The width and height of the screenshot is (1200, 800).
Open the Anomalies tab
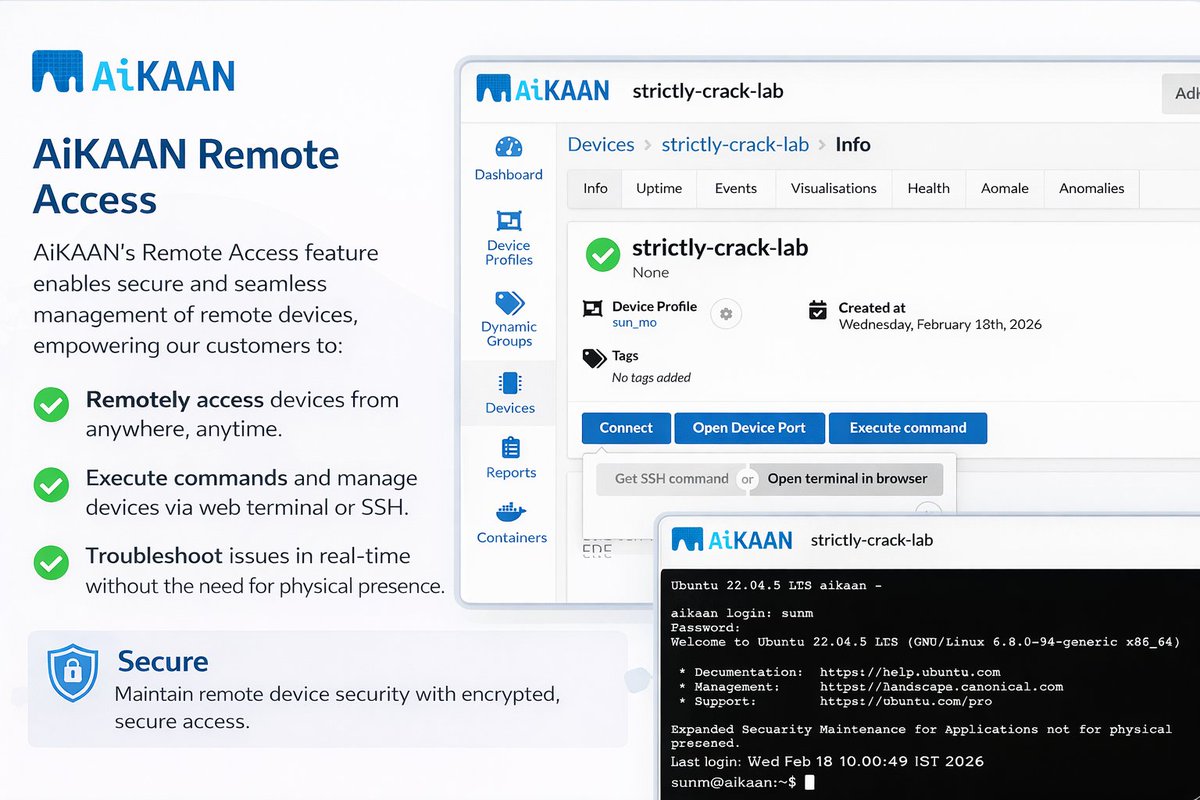tap(1092, 188)
